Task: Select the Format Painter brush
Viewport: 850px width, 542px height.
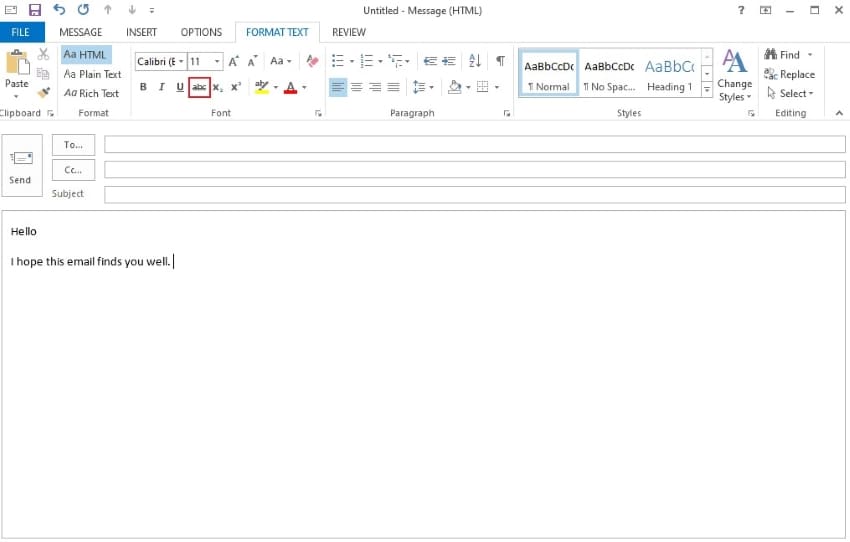Action: 43,93
